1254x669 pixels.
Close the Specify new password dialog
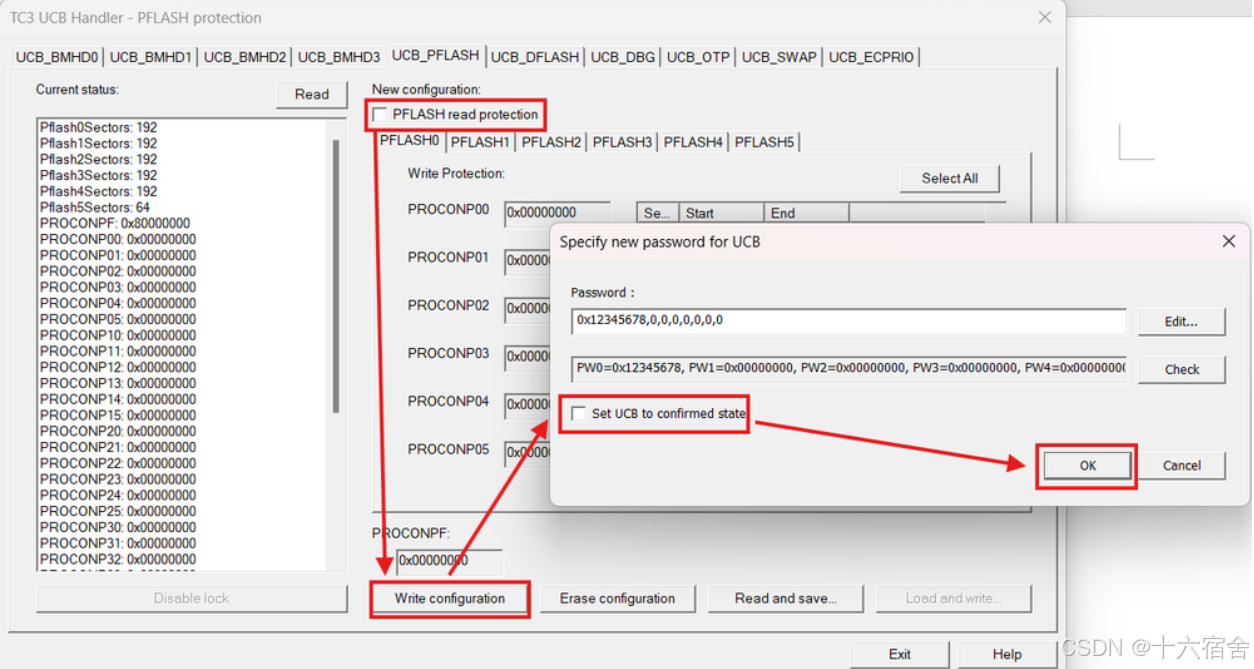click(1229, 241)
